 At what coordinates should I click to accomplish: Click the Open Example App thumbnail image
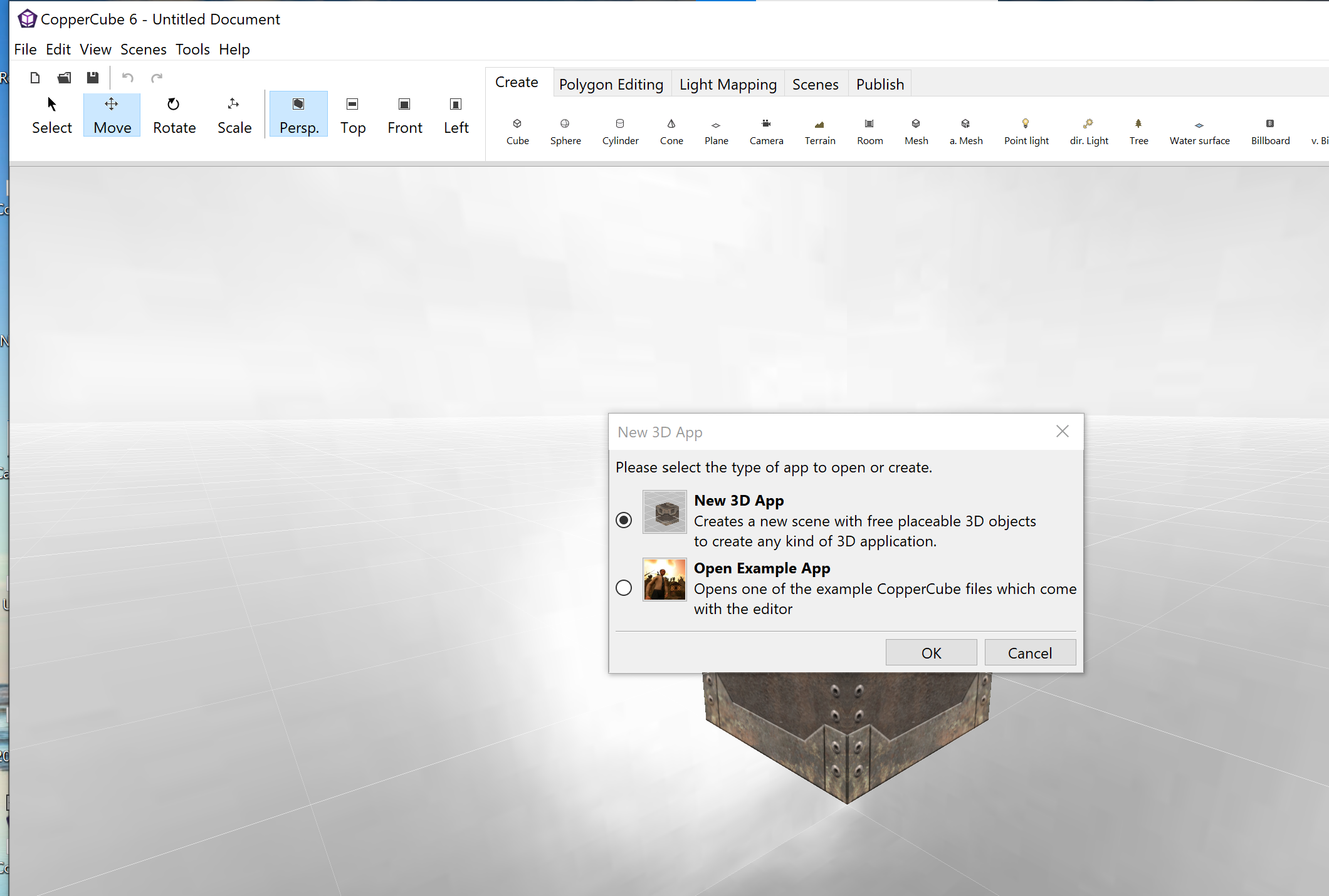[664, 580]
